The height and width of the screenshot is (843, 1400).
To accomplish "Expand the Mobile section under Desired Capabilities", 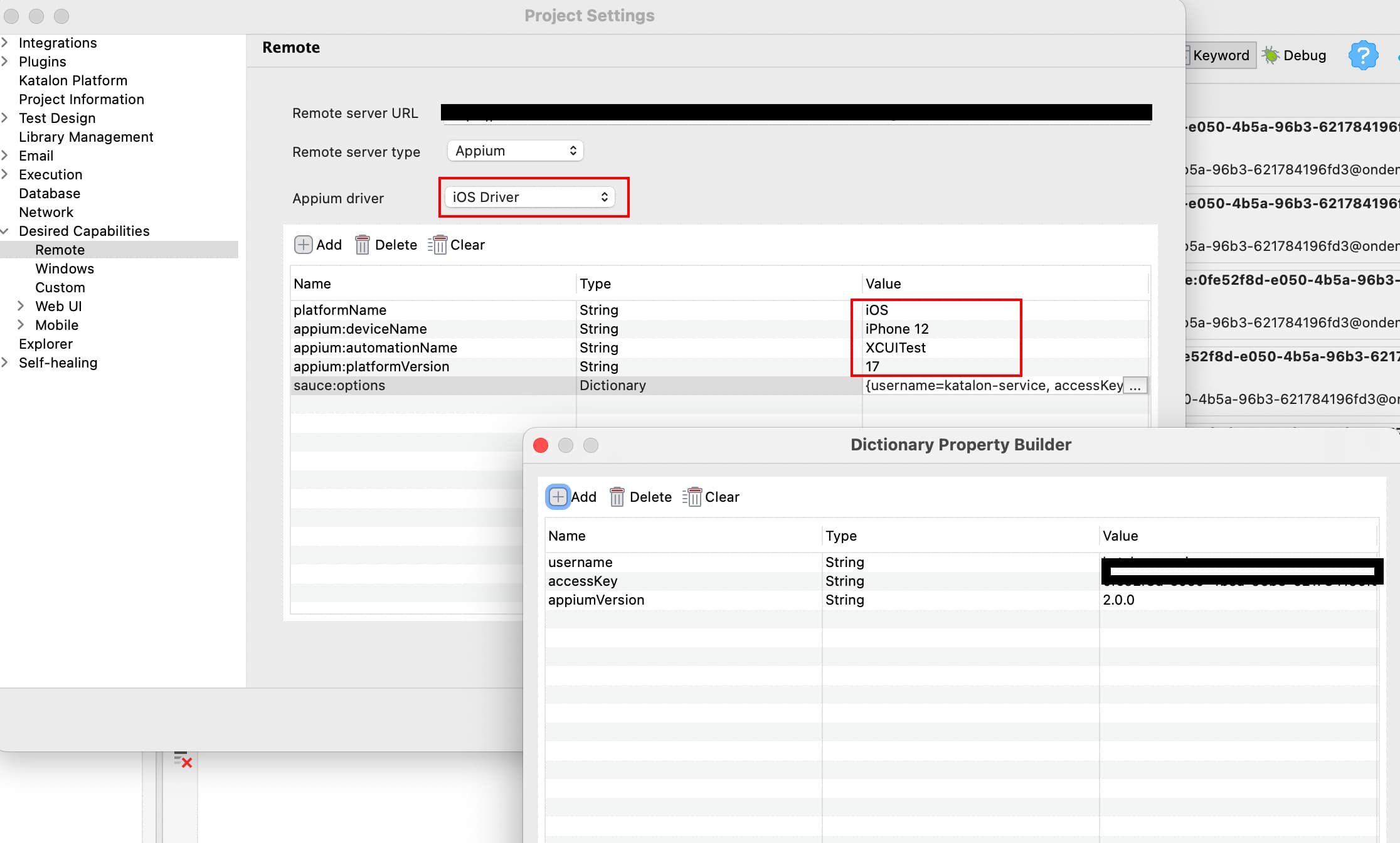I will [21, 325].
